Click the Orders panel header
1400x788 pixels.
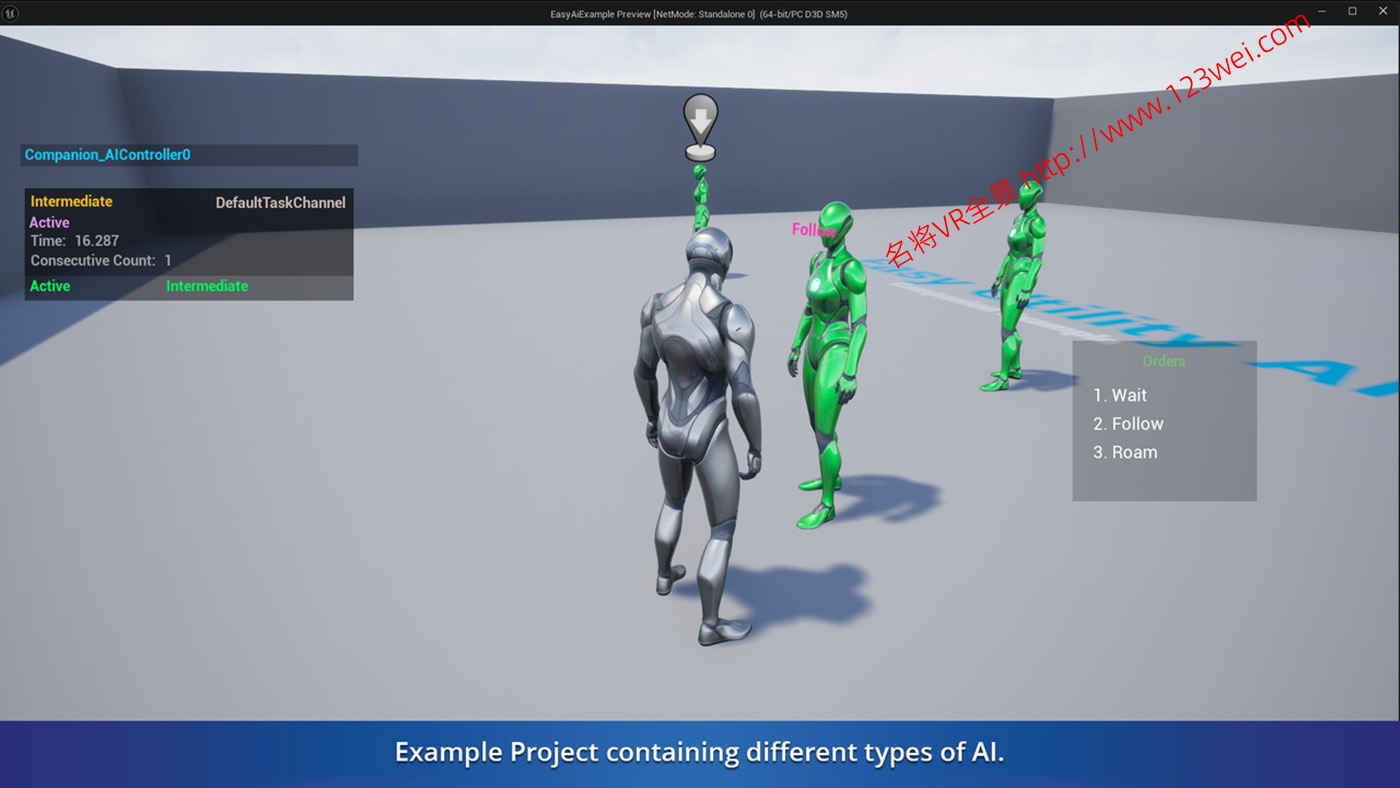click(1163, 361)
